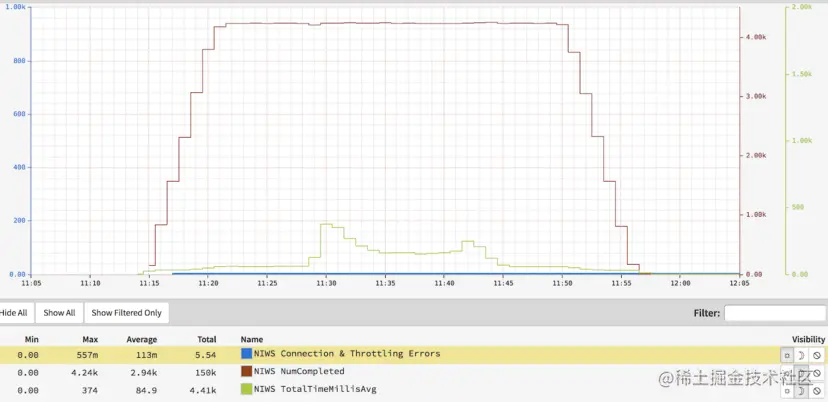
Task: Click the blue Connection & Throttling Errors swatch
Action: 246,354
